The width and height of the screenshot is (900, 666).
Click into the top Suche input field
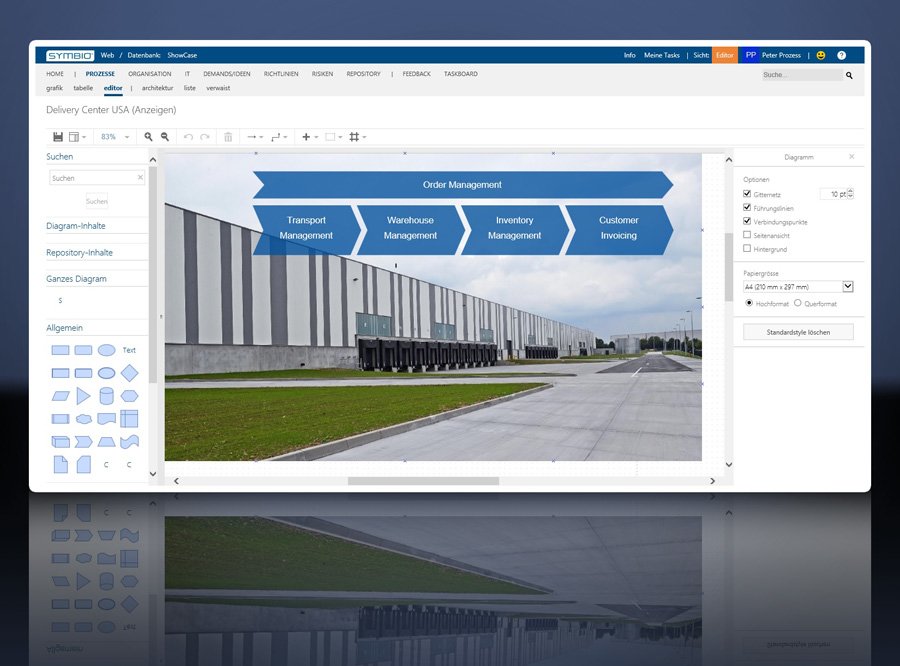(x=801, y=75)
